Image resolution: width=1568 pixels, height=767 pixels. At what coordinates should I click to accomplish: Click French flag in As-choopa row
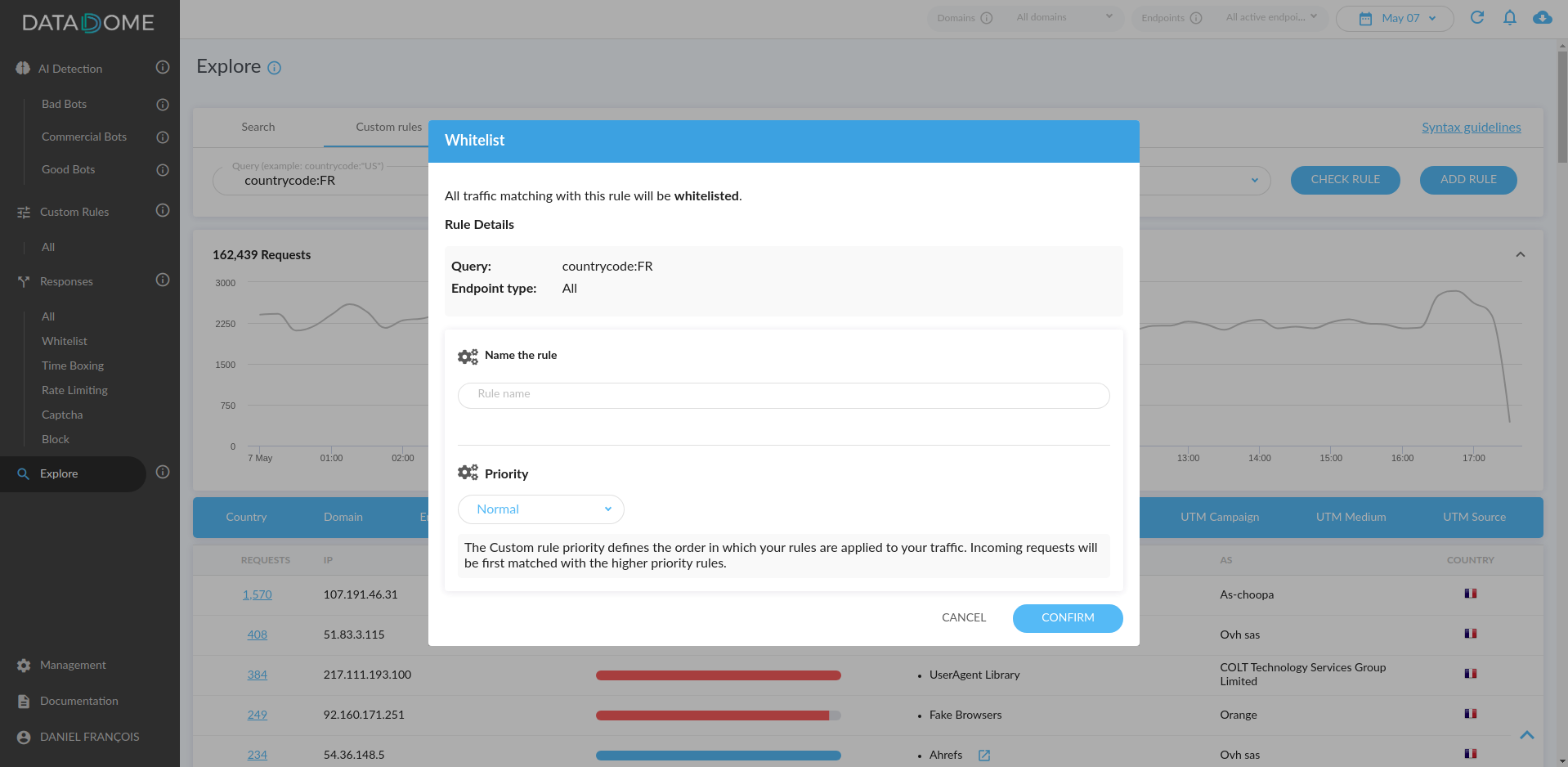pos(1471,594)
